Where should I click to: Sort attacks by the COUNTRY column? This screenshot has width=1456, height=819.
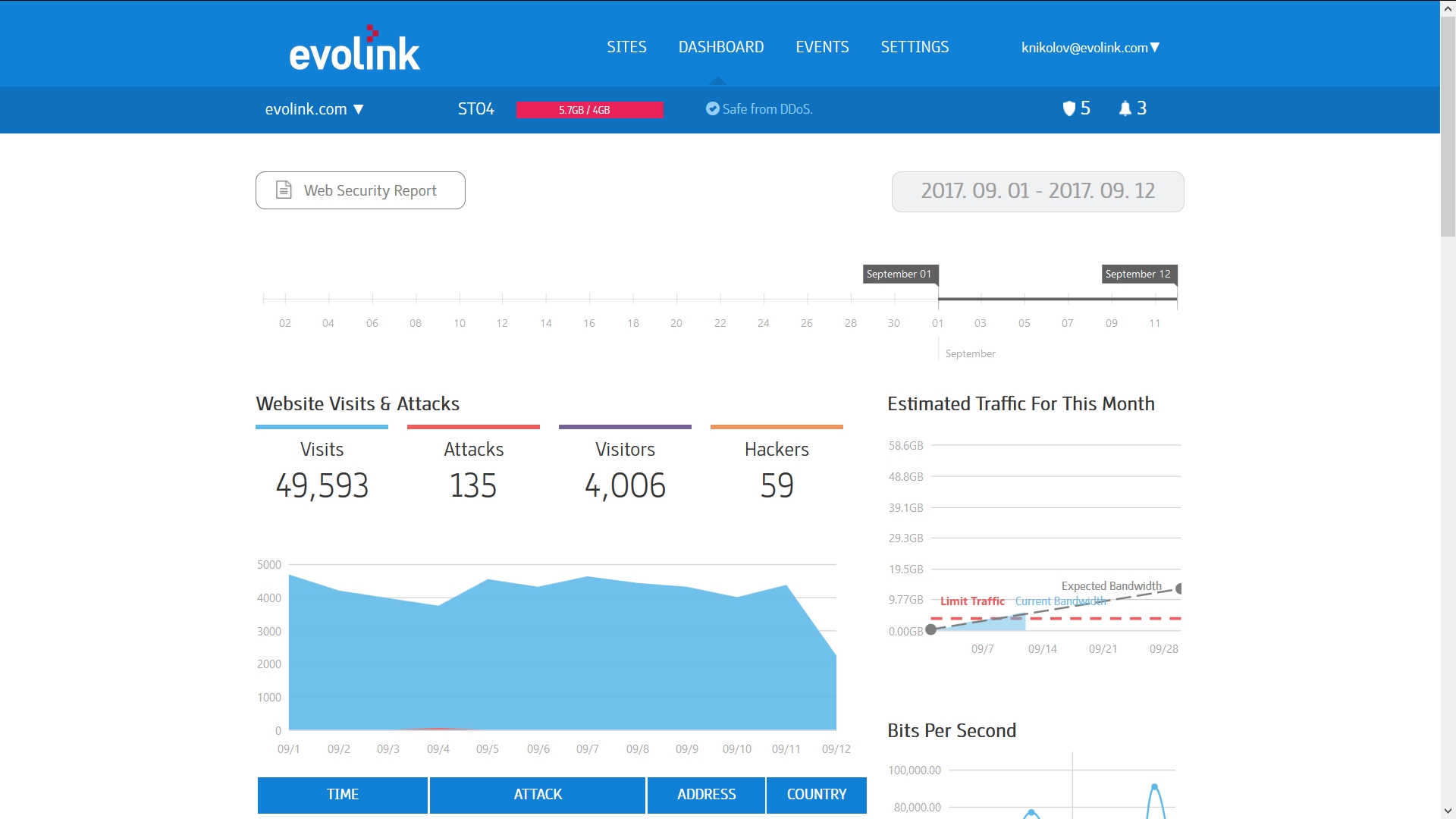[x=816, y=795]
